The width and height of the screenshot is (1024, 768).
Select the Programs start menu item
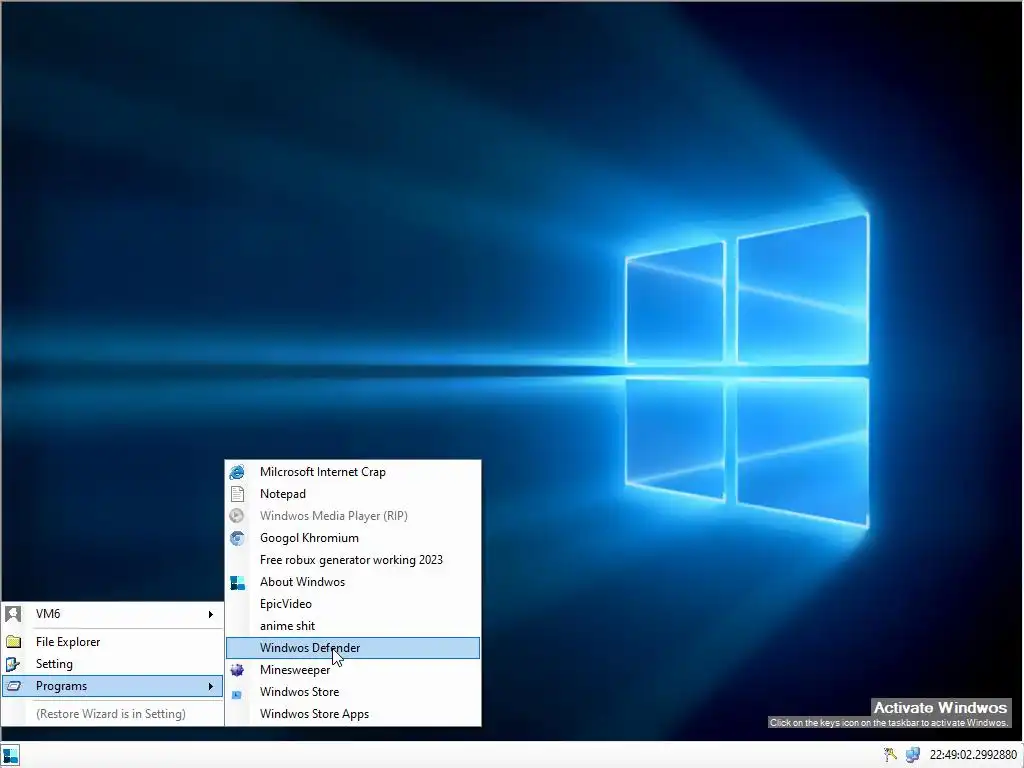coord(112,686)
